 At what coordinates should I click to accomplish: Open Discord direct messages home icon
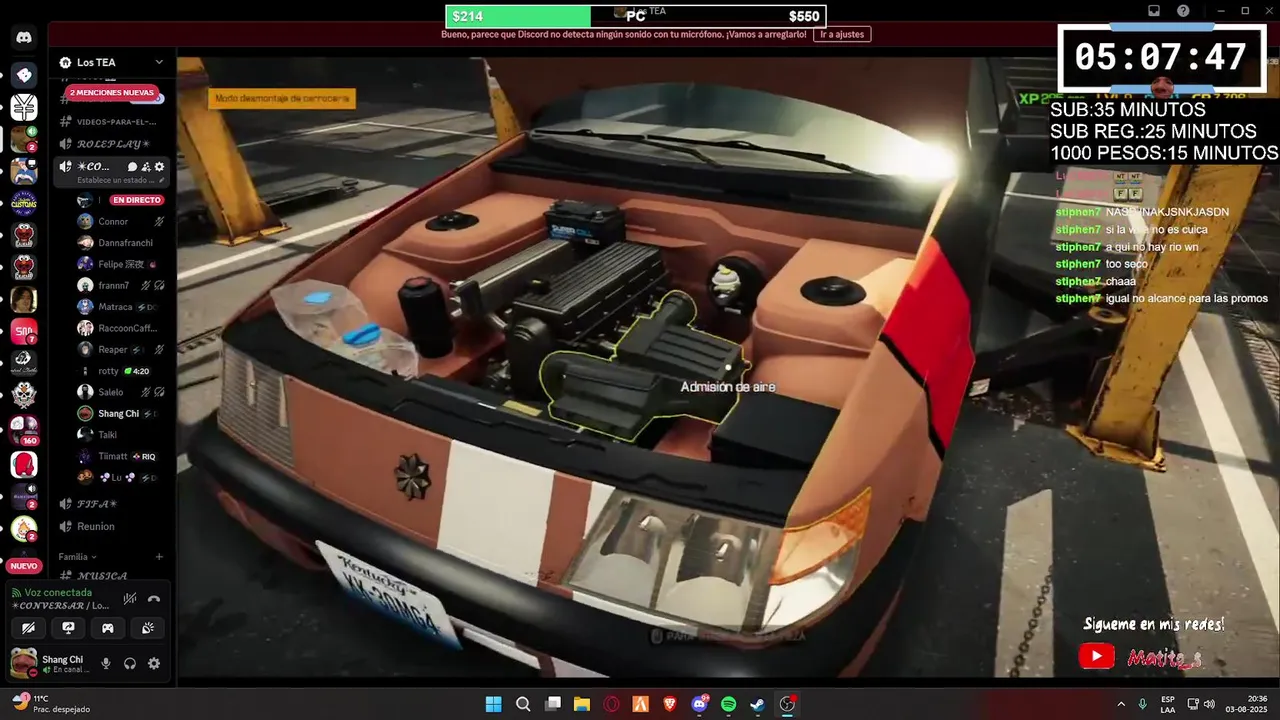(24, 38)
